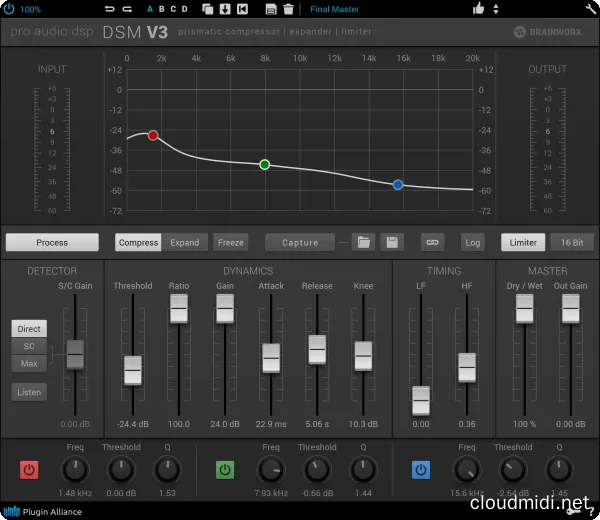600x520 pixels.
Task: Click the redo arrow icon
Action: [x=127, y=9]
